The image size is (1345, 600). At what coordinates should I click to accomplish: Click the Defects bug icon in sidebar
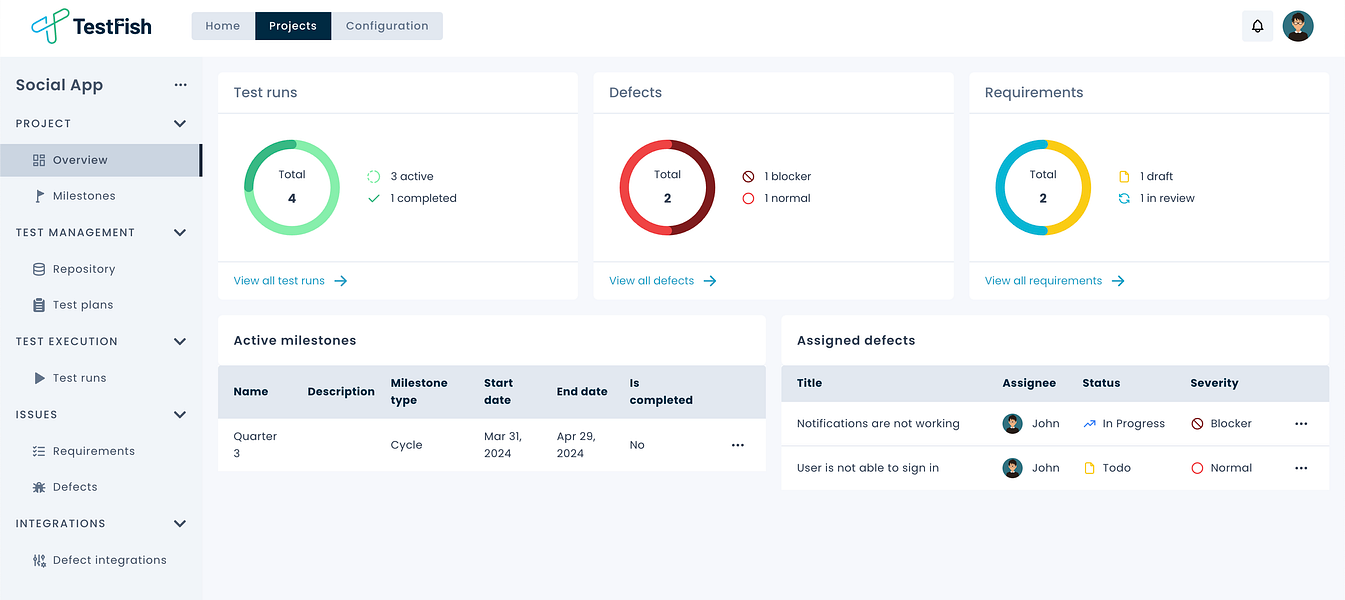point(39,487)
